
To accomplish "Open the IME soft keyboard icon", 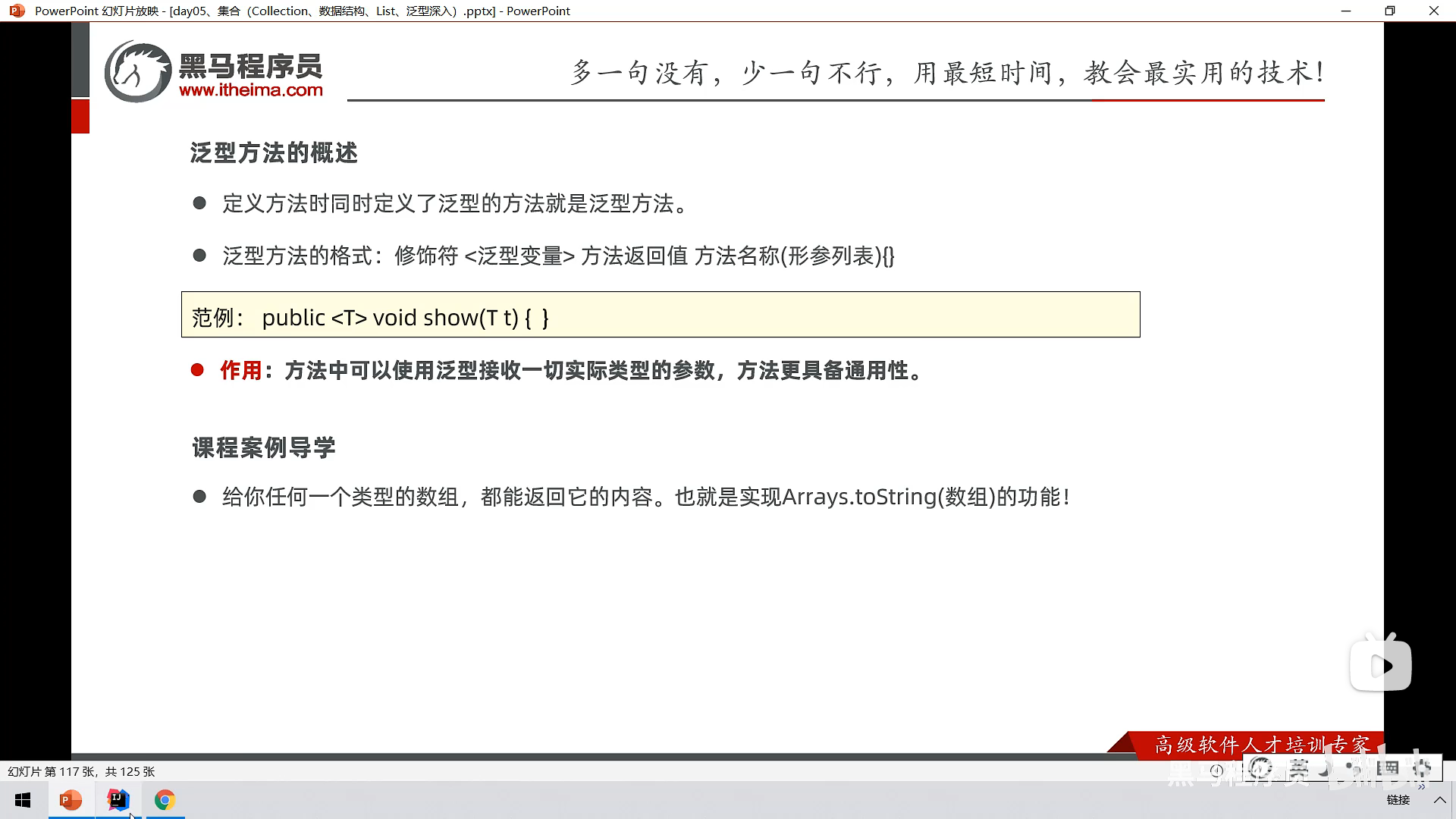I will click(x=1388, y=768).
